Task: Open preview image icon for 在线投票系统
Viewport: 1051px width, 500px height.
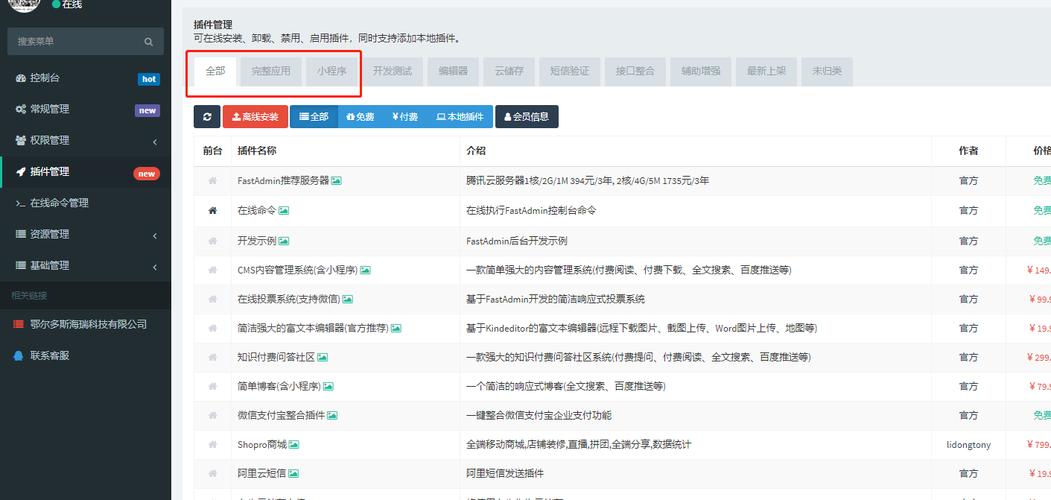Action: 348,299
